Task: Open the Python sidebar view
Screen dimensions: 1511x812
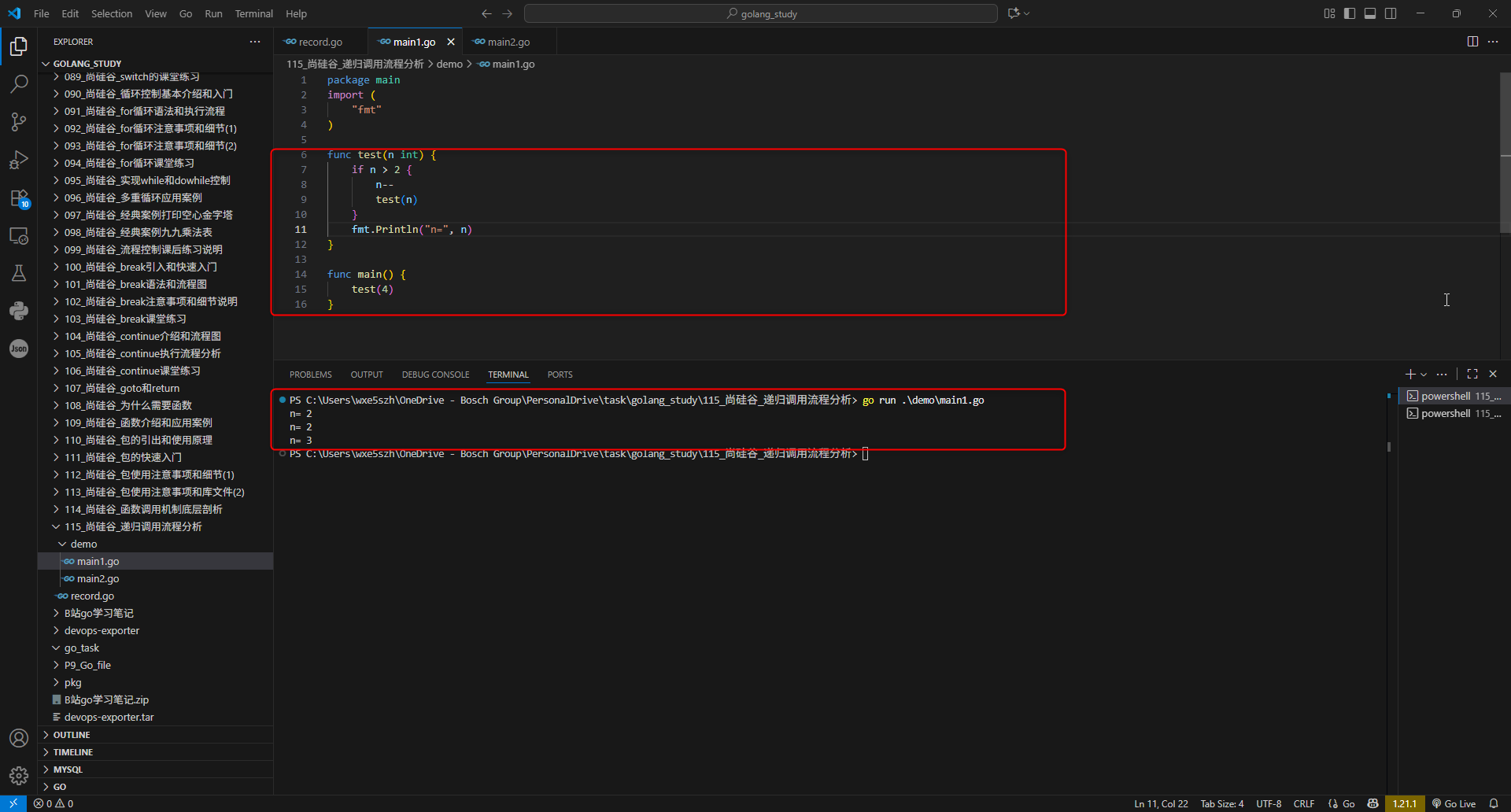Action: [19, 311]
